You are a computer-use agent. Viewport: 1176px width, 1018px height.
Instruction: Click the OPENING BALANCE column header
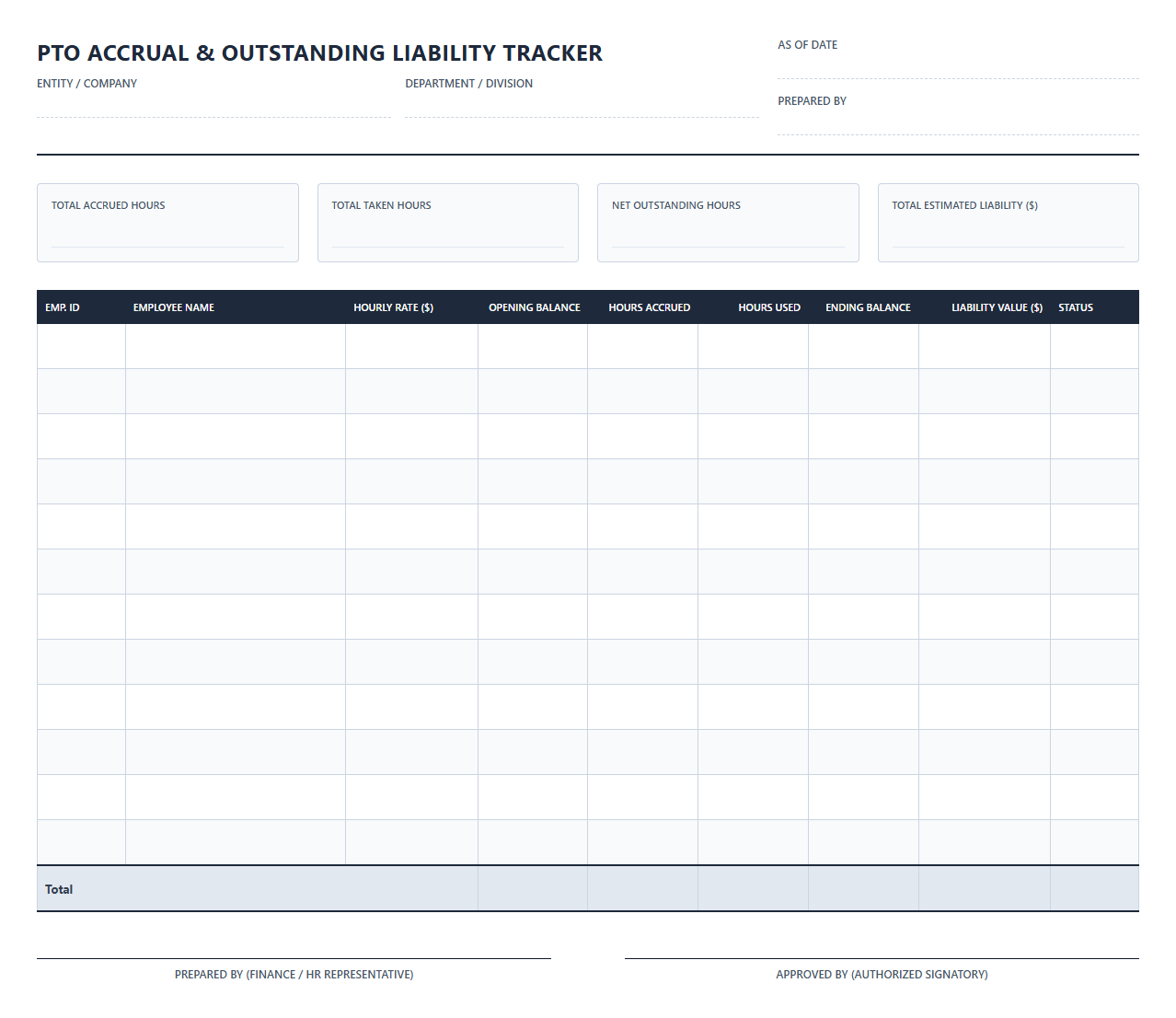(535, 307)
